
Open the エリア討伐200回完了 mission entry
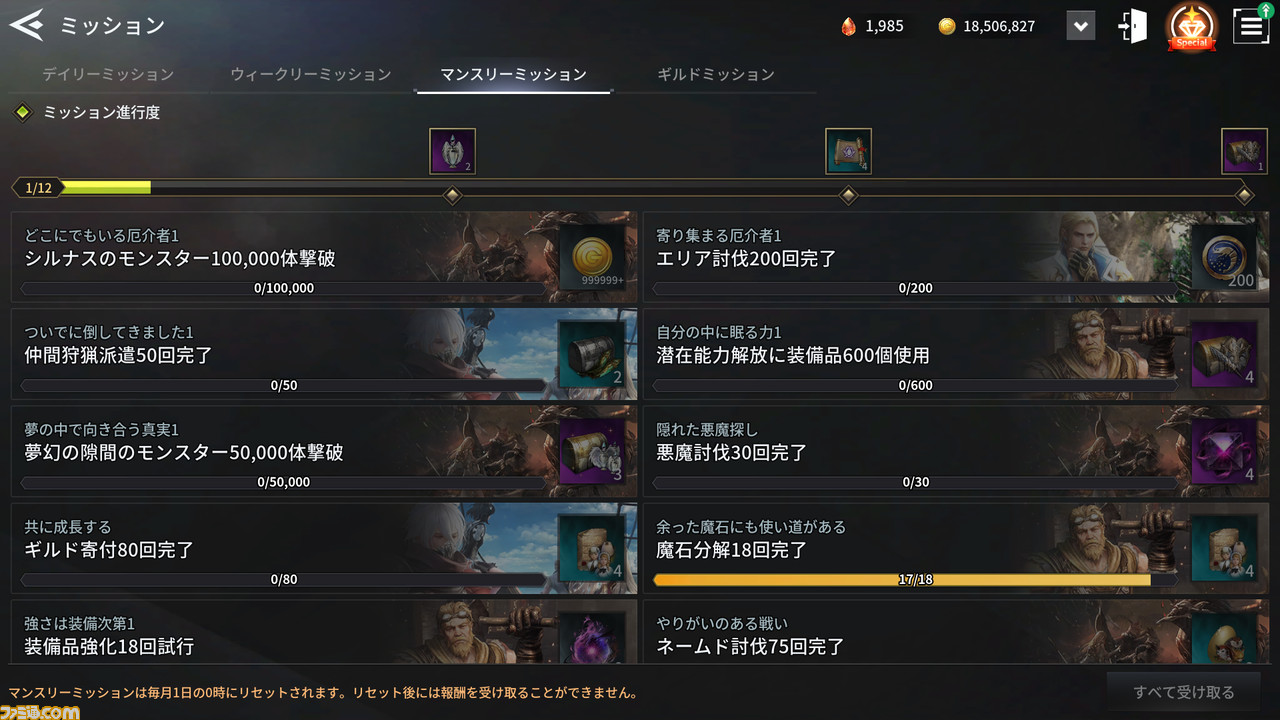[x=956, y=257]
